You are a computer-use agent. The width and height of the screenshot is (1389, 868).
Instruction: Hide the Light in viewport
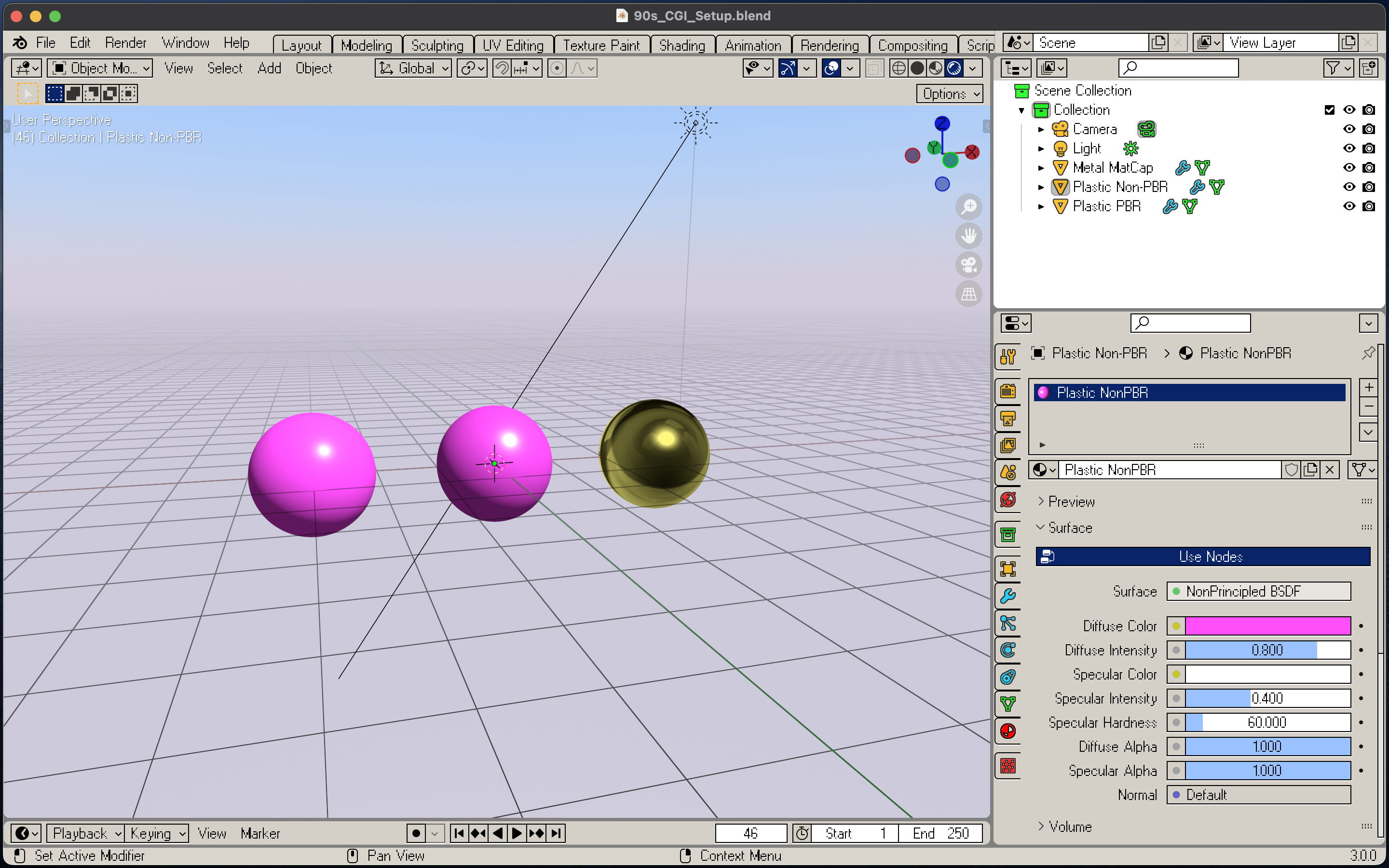click(1349, 148)
